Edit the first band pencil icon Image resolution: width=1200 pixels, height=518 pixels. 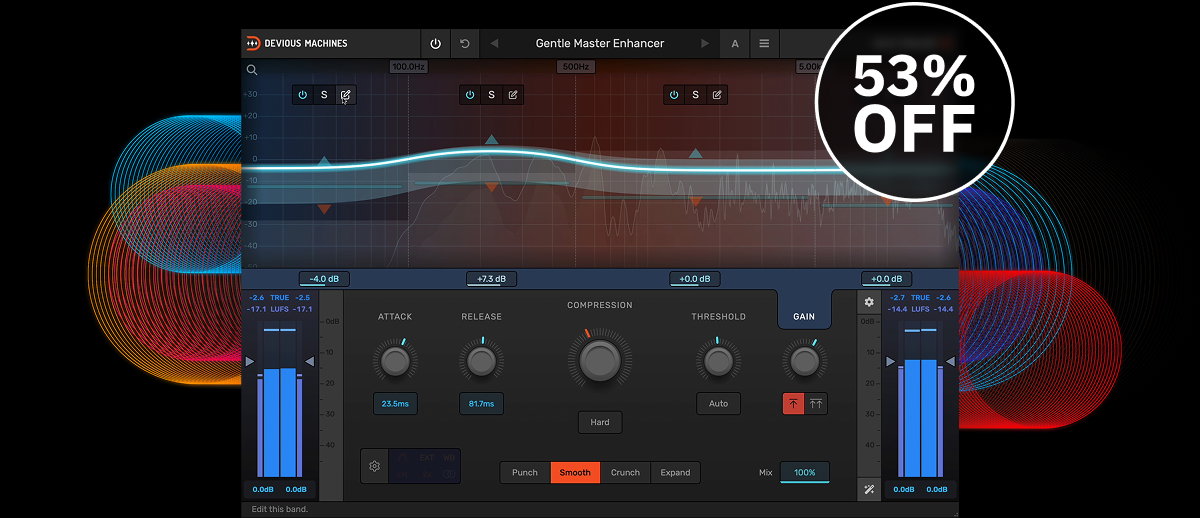click(x=345, y=95)
